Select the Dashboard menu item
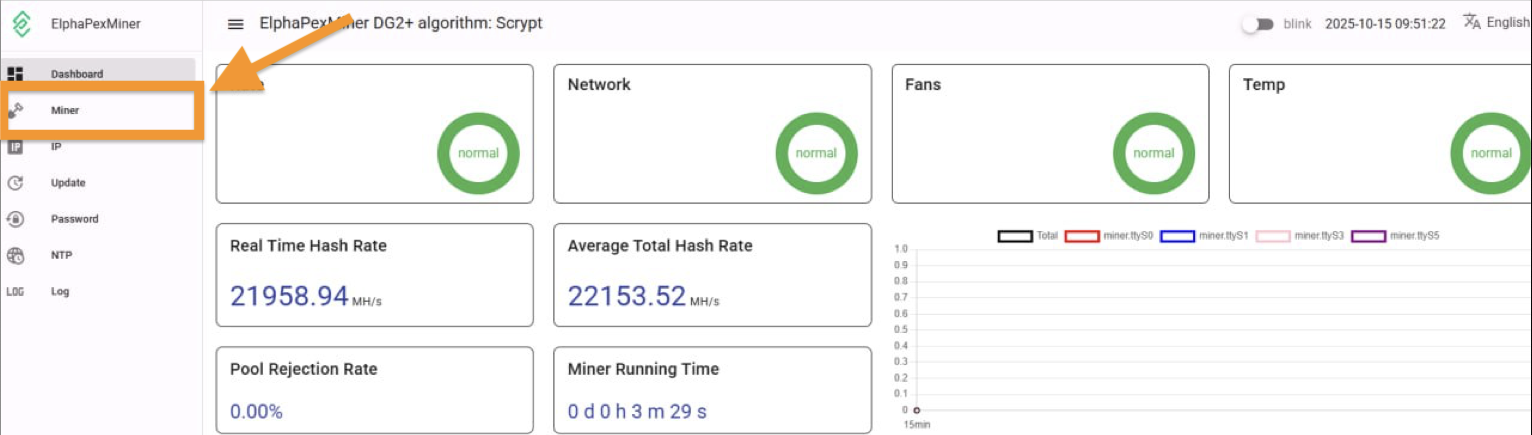Screen dimensions: 1532x435 pos(77,74)
